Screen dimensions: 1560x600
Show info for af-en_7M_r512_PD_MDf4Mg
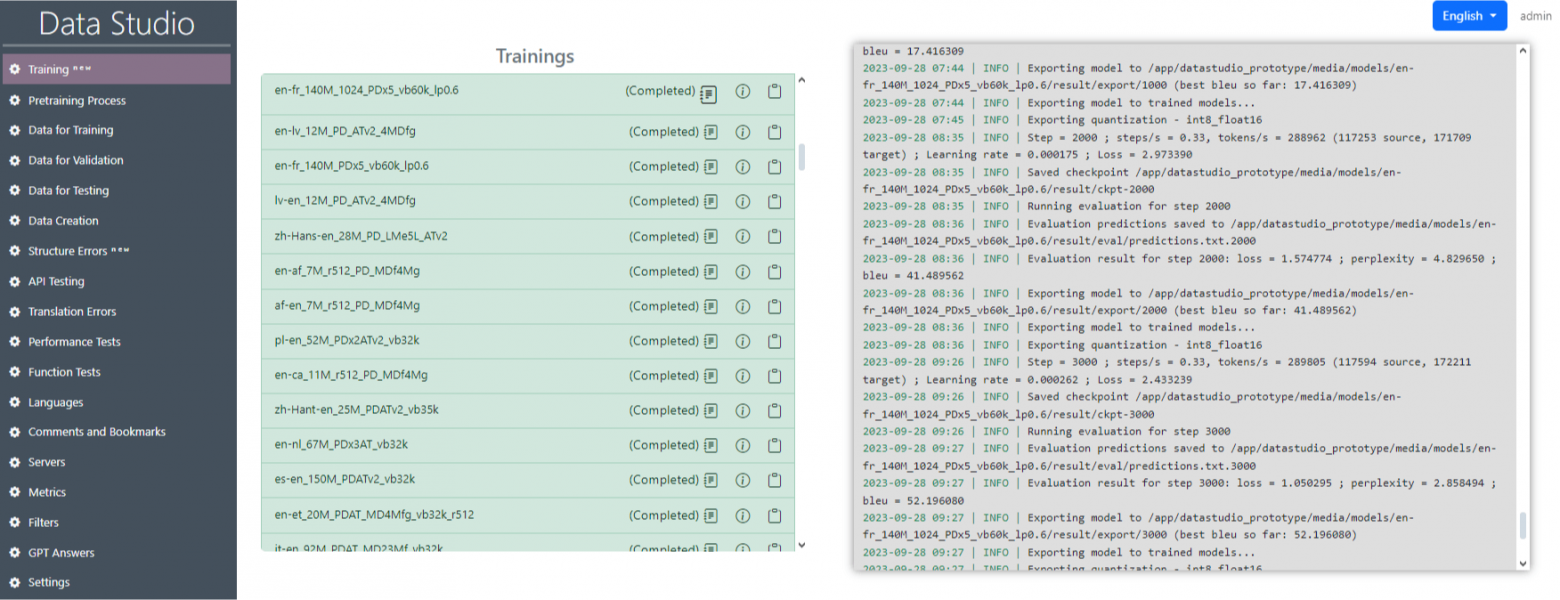(743, 306)
